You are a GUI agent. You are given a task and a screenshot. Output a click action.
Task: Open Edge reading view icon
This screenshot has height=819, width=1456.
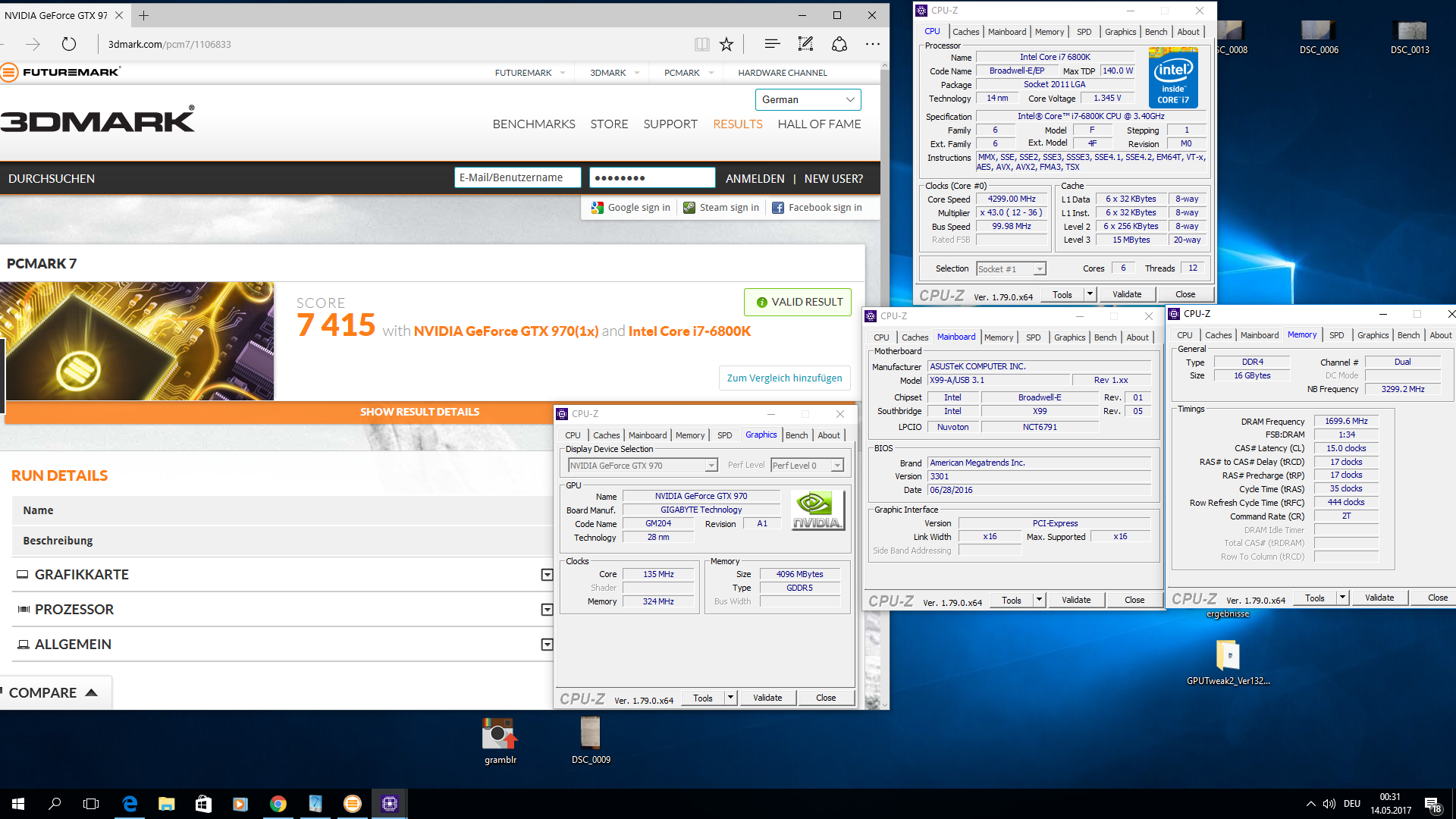click(x=702, y=44)
